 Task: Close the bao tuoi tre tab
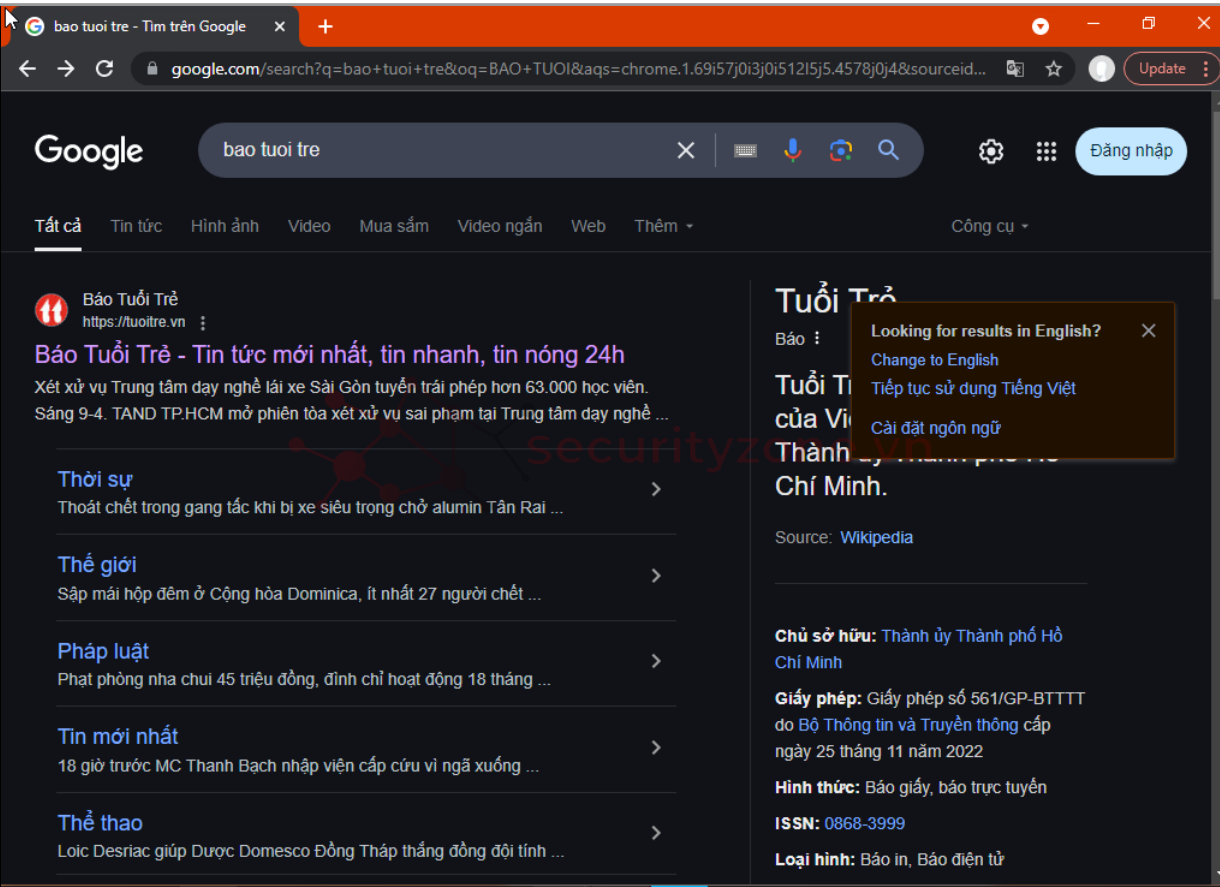(x=281, y=27)
